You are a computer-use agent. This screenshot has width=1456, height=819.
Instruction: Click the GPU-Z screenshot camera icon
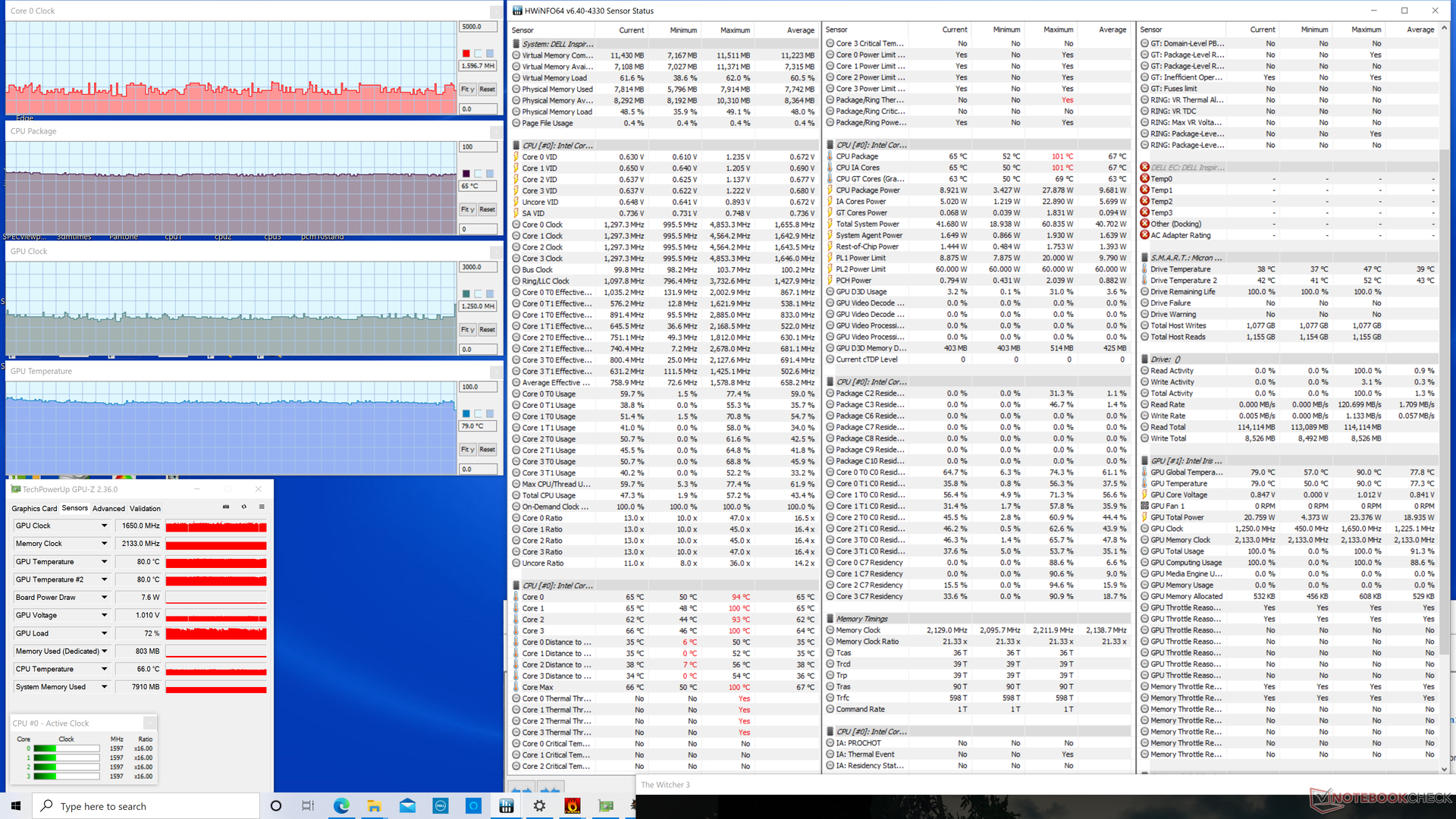[x=226, y=507]
